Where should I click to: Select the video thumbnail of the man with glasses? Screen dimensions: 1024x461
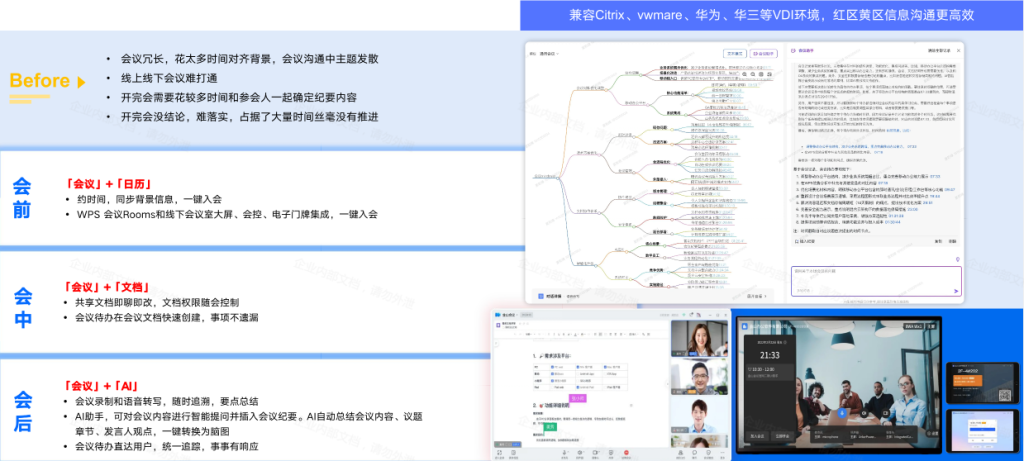[x=699, y=377]
